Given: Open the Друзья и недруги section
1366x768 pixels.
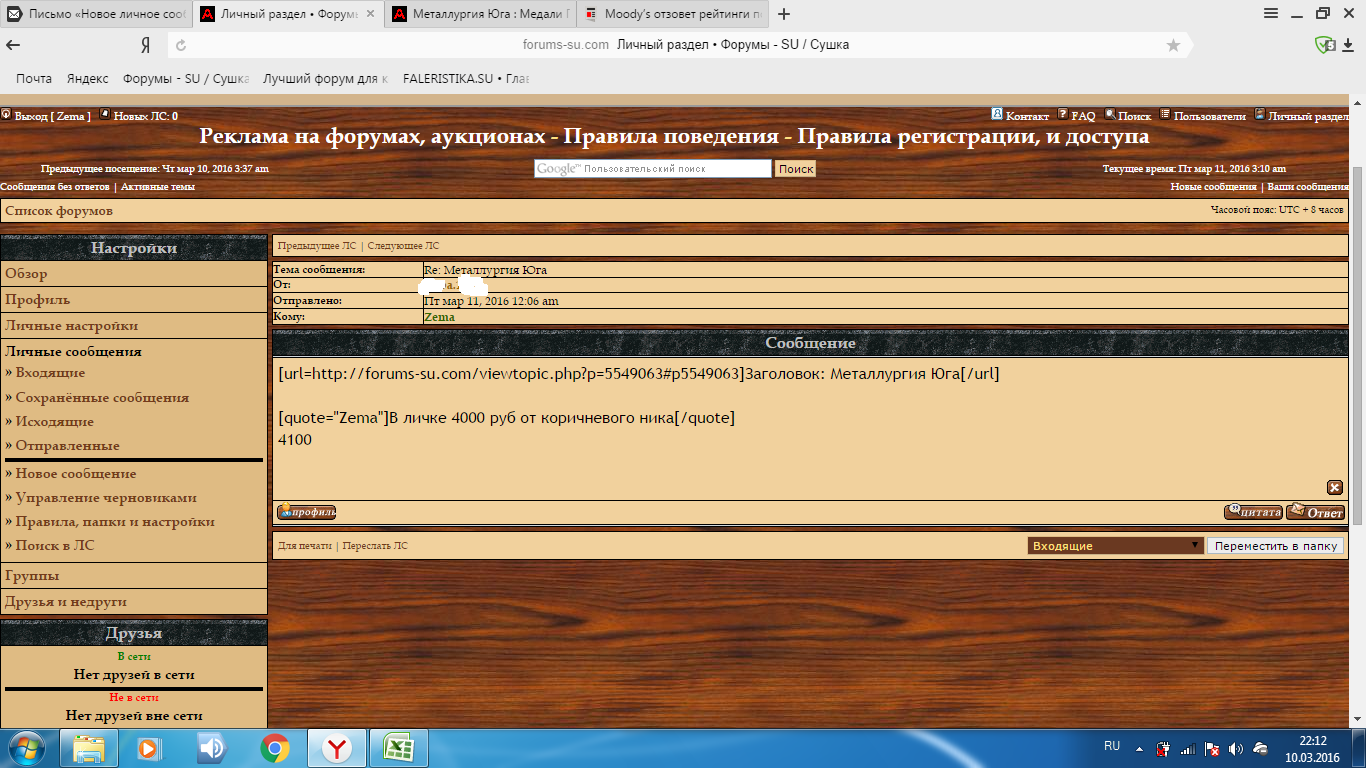Looking at the screenshot, I should [x=66, y=602].
